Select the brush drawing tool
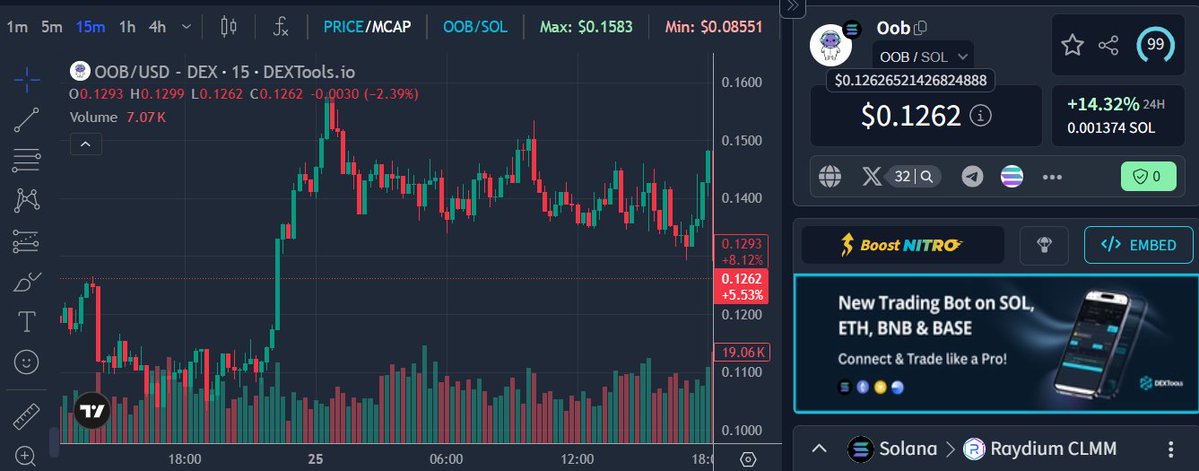 click(27, 282)
